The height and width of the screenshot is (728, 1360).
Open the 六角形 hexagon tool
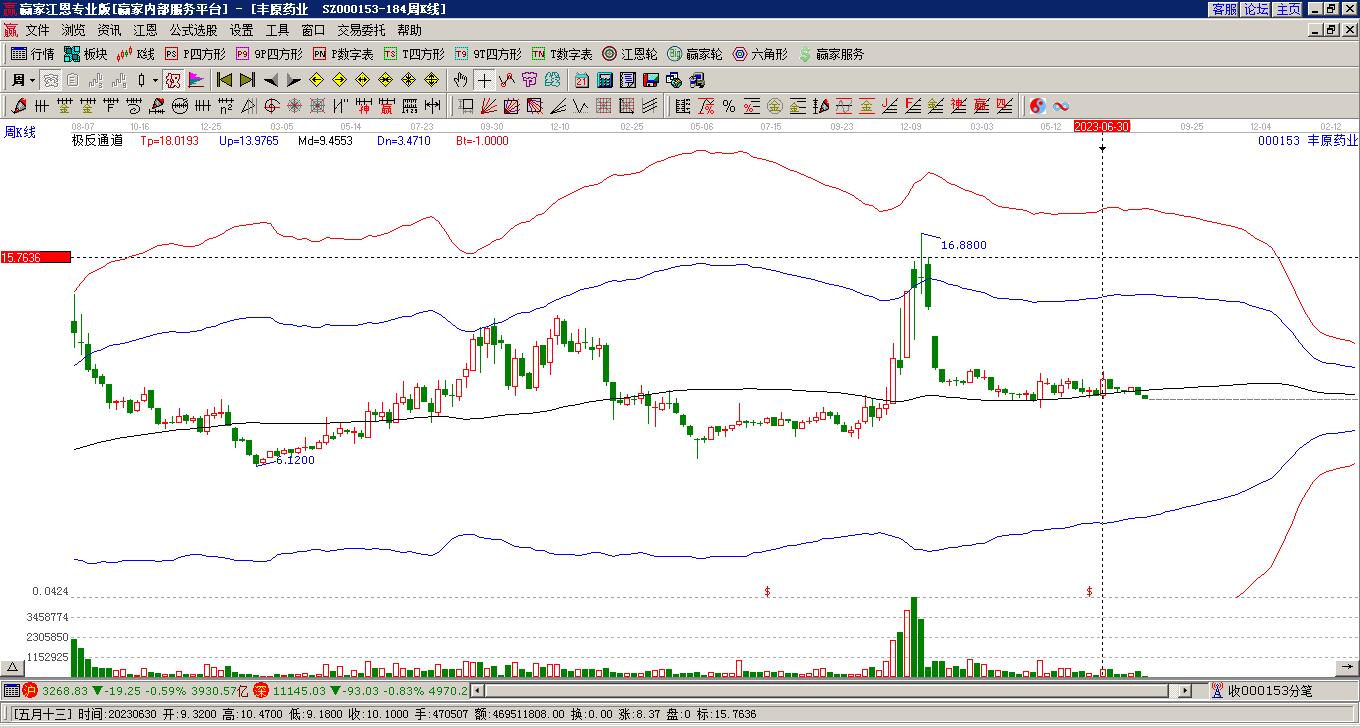[x=760, y=54]
